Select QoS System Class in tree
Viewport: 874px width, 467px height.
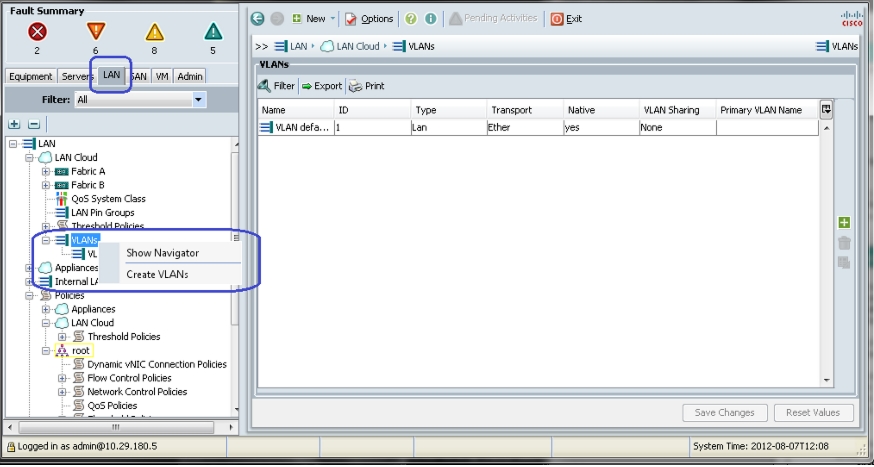pyautogui.click(x=108, y=199)
